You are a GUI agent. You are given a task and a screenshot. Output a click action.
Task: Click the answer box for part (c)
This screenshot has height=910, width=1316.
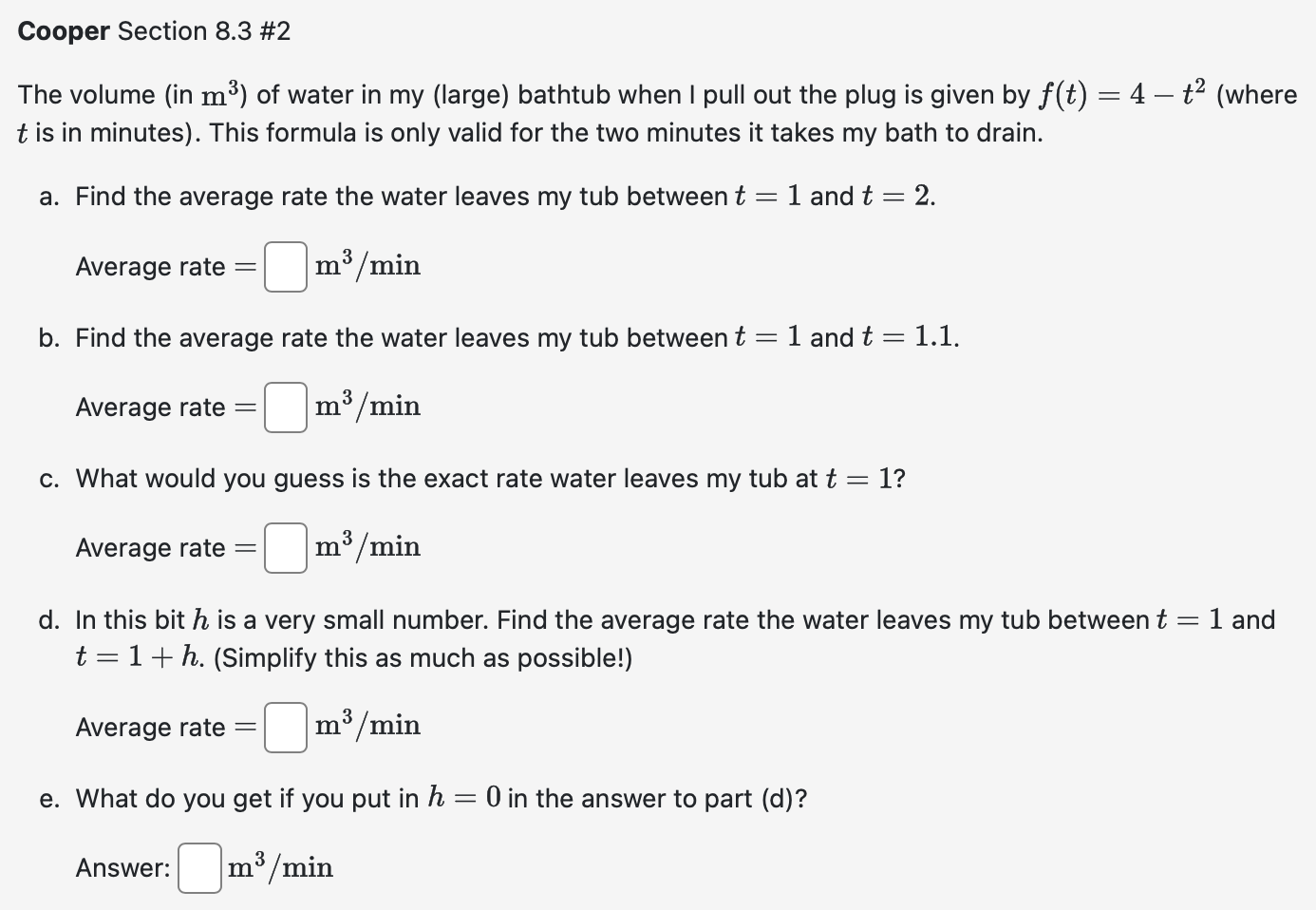click(284, 547)
